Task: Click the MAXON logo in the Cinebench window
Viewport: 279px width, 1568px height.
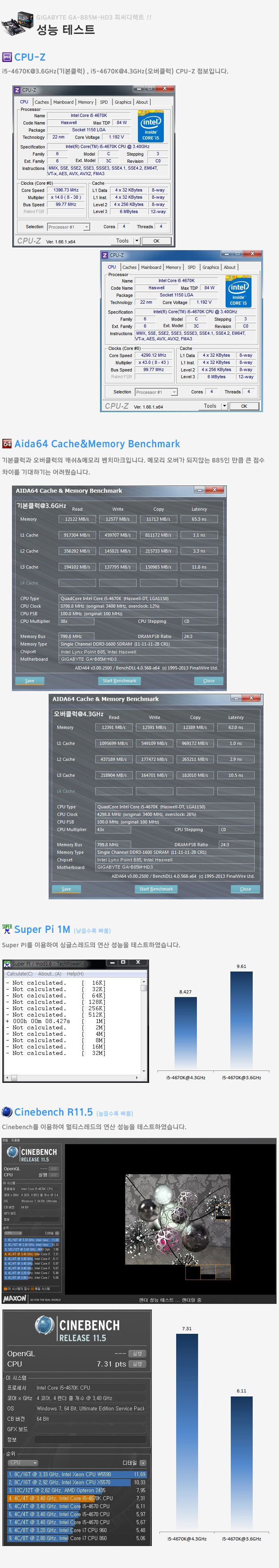Action: click(14, 1299)
